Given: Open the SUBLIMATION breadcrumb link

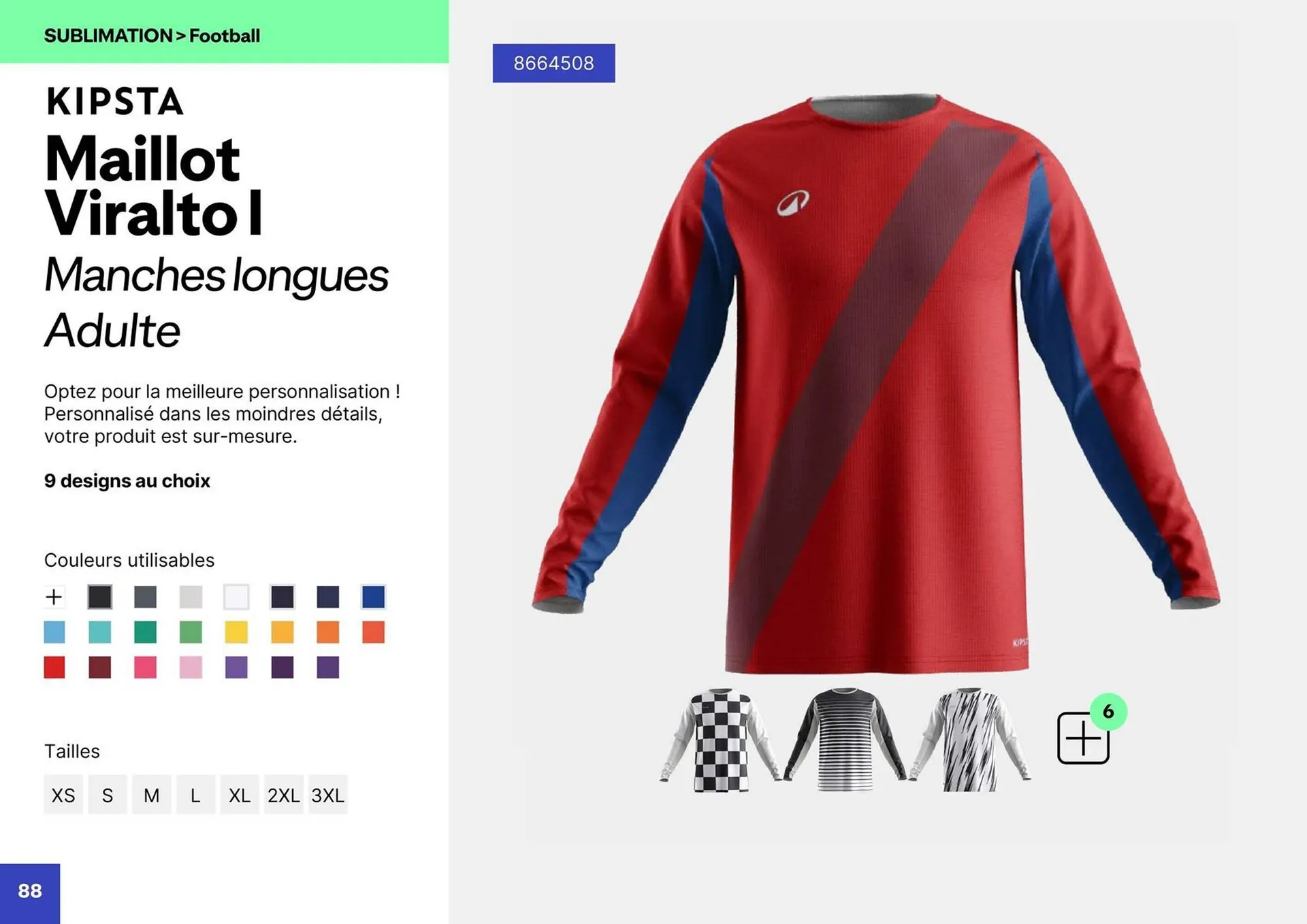Looking at the screenshot, I should pyautogui.click(x=108, y=35).
